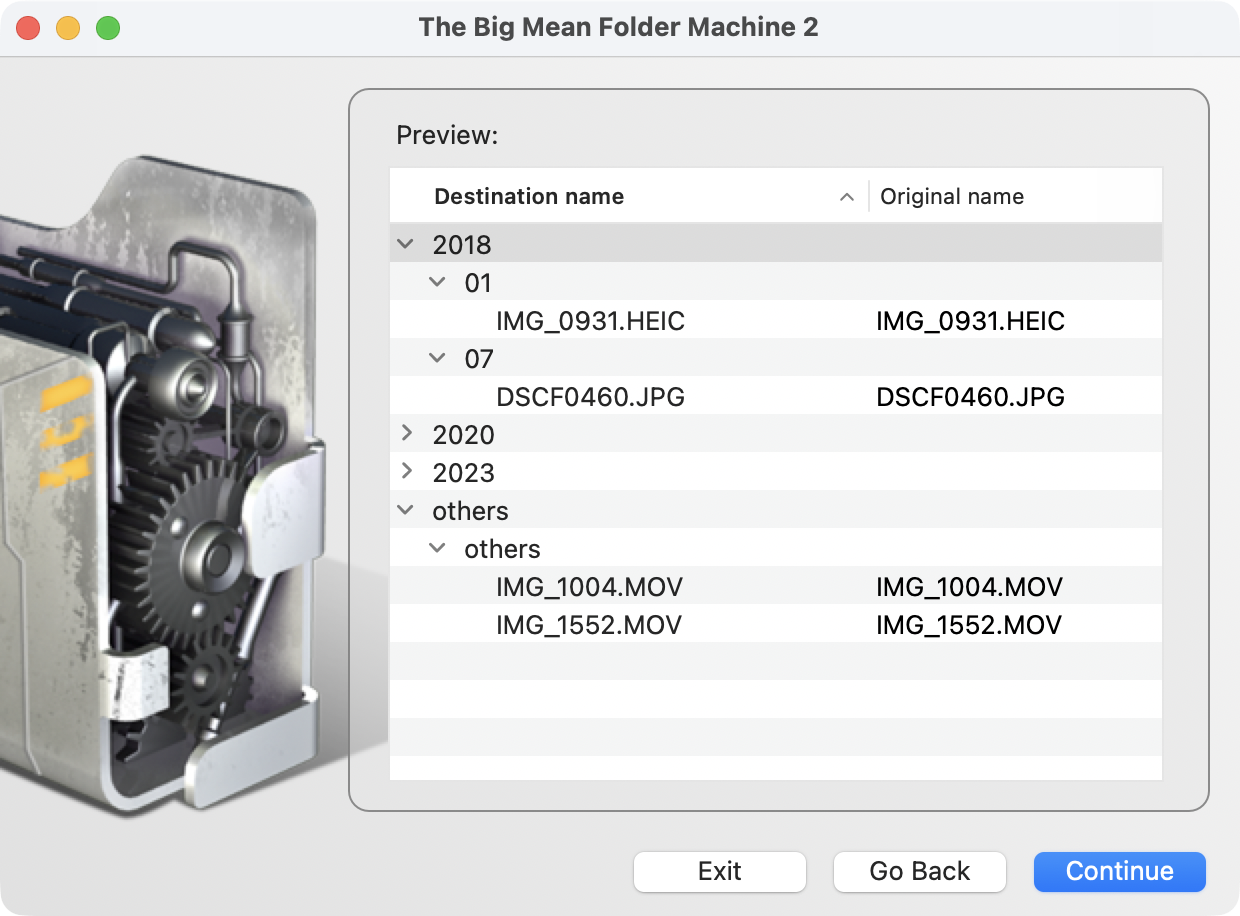
Task: Select the 2018 folder row
Action: 776,243
